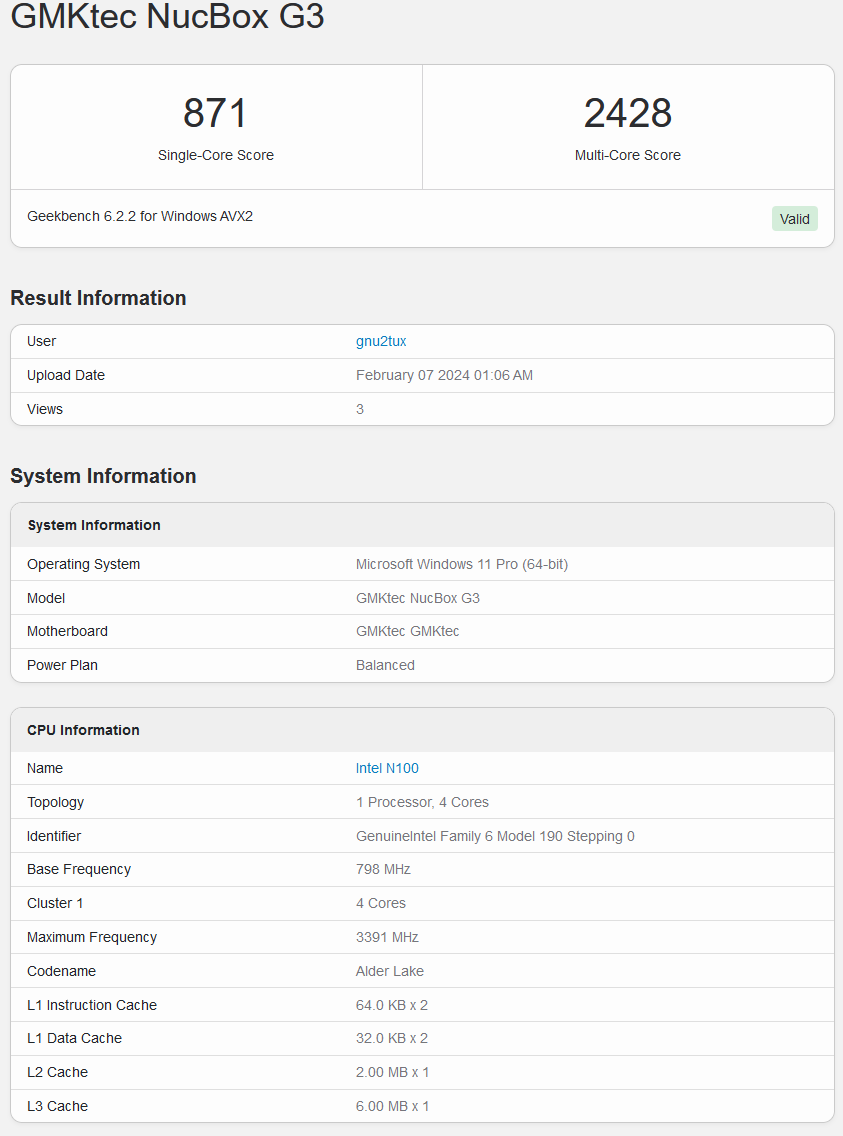Screen dimensions: 843x1136
Task: Click the User row label
Action: coord(41,341)
